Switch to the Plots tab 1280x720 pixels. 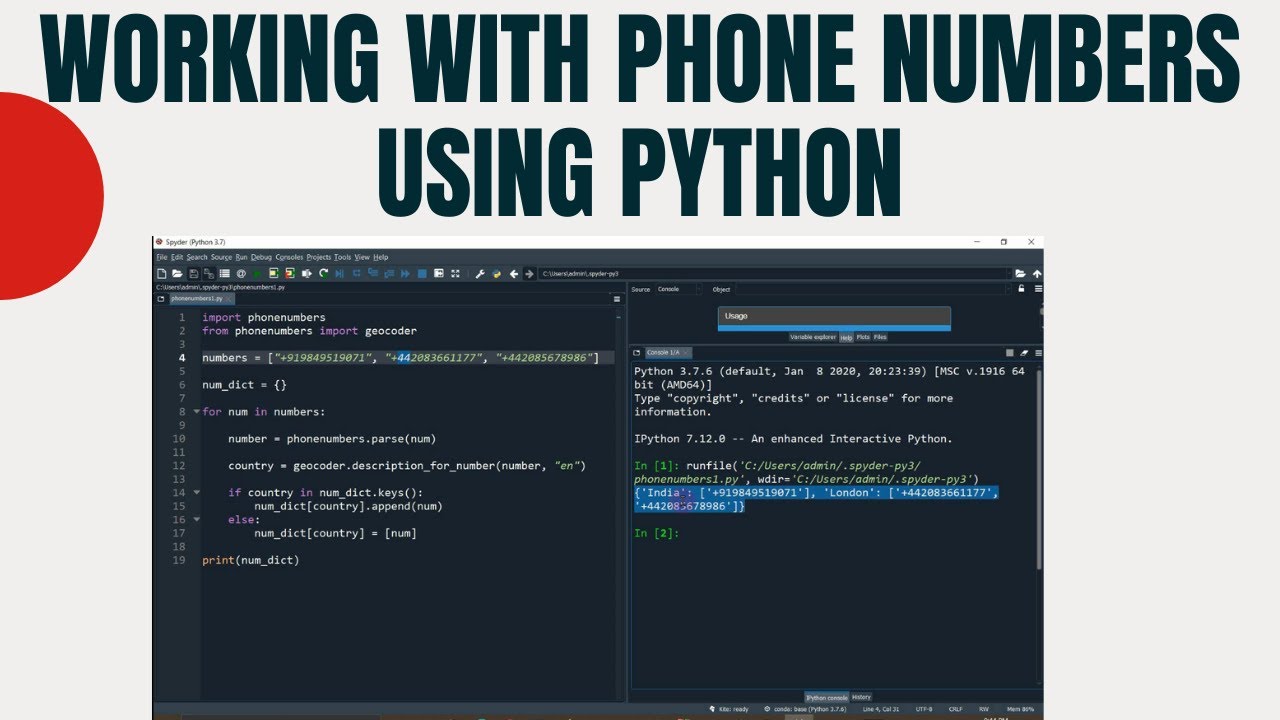tap(863, 337)
